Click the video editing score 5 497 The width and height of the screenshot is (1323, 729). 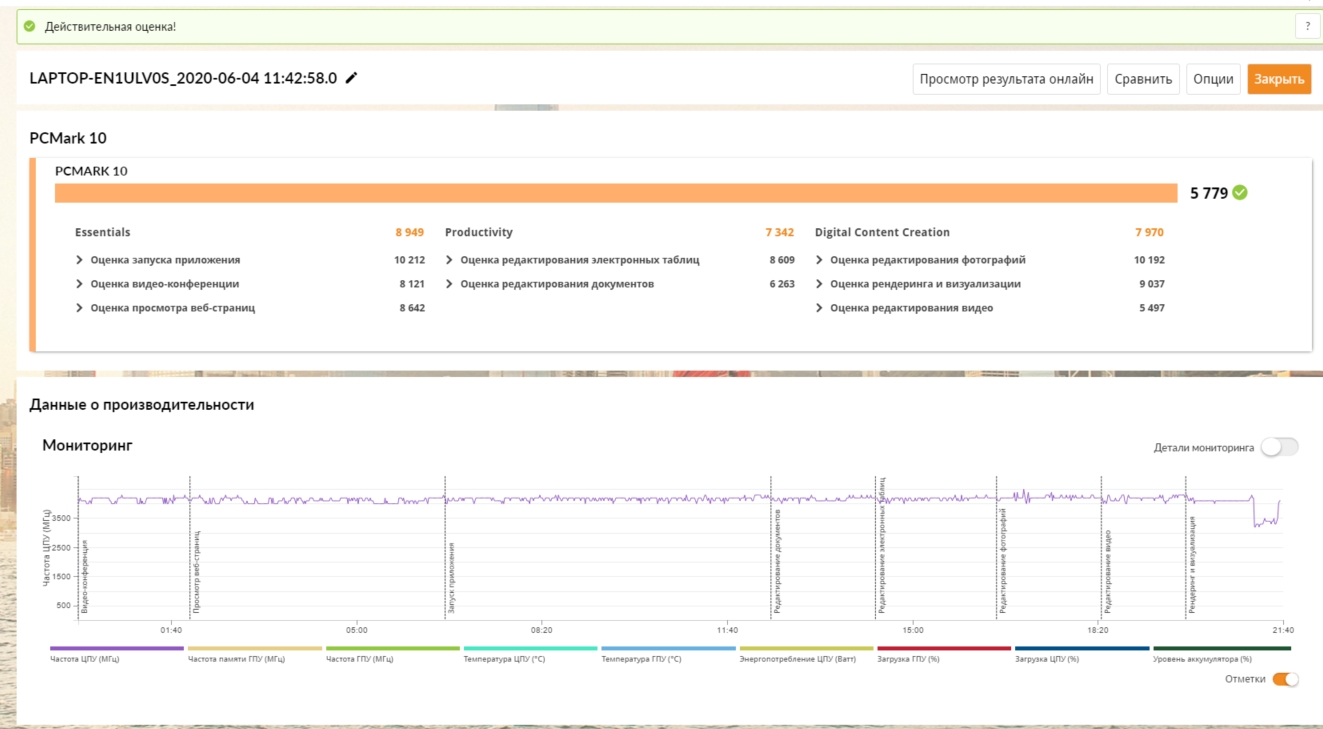coord(1152,308)
